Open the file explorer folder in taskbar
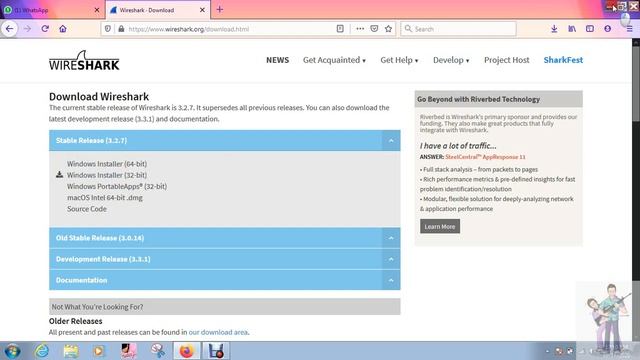This screenshot has height=360, width=640. pos(71,351)
